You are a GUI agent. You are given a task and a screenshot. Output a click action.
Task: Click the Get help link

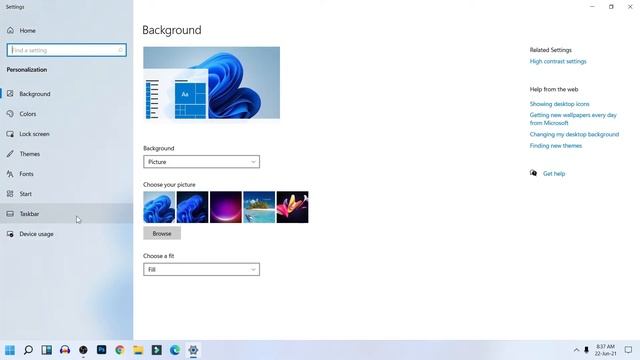[x=554, y=173]
